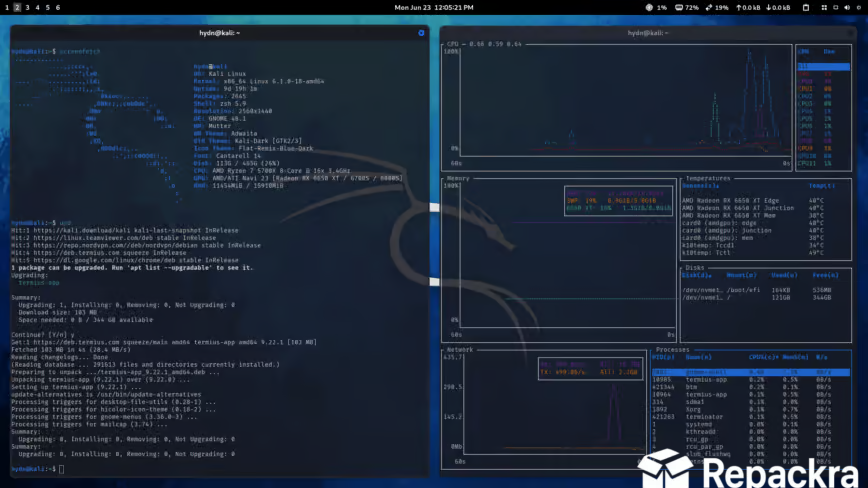Focus the right terminal title hydn@kali
This screenshot has width=868, height=488.
coord(648,33)
